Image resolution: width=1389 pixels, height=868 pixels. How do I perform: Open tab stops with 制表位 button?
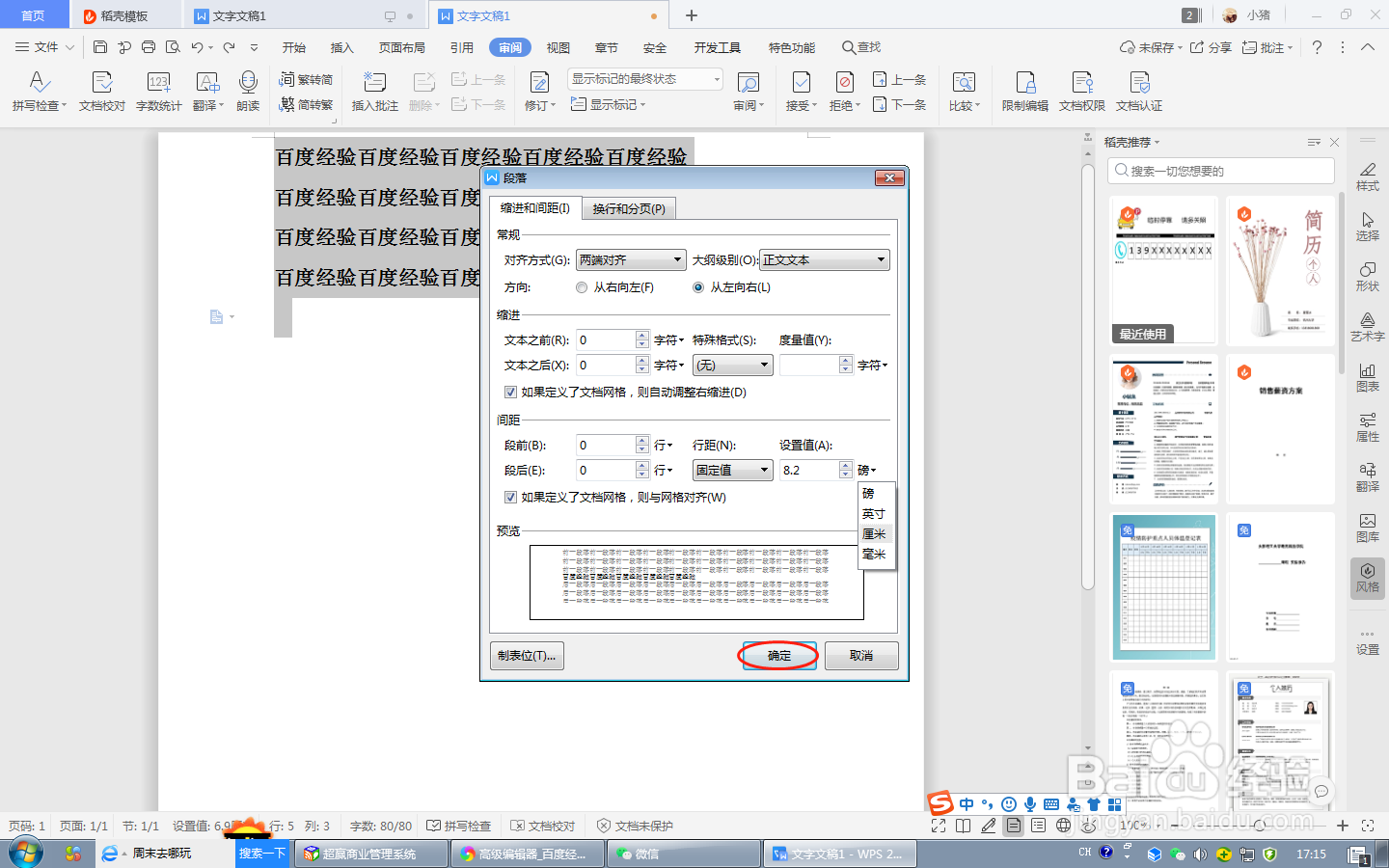point(527,656)
